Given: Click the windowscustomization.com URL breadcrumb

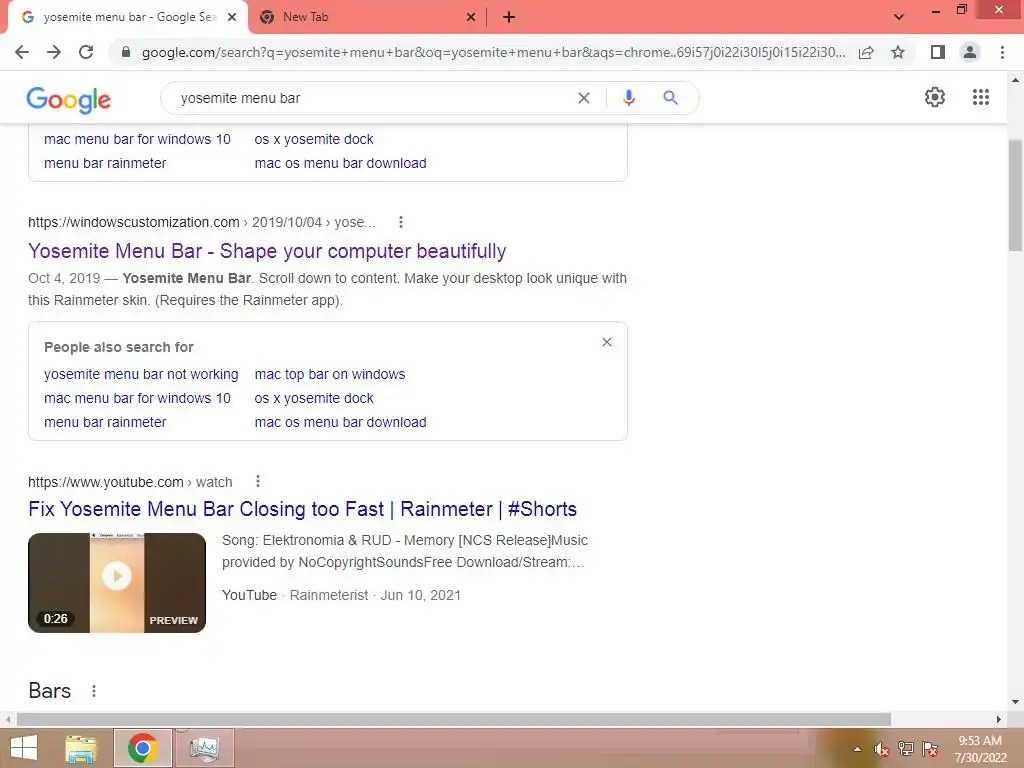Looking at the screenshot, I should pyautogui.click(x=202, y=222).
